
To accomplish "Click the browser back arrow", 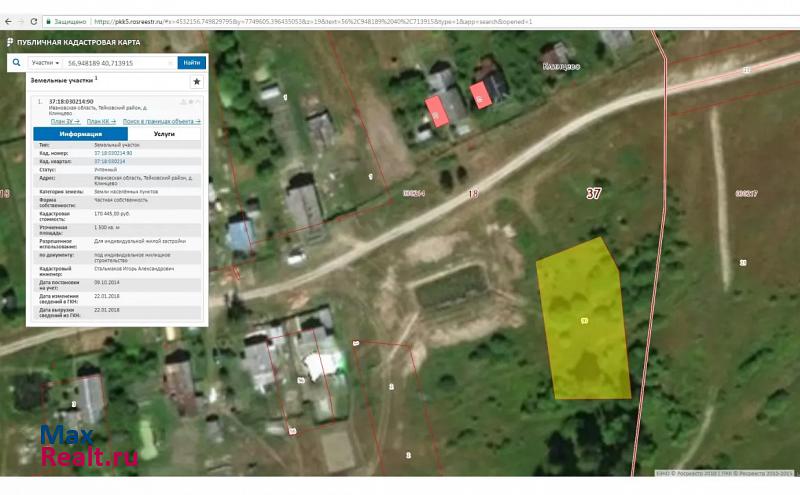I will click(7, 21).
